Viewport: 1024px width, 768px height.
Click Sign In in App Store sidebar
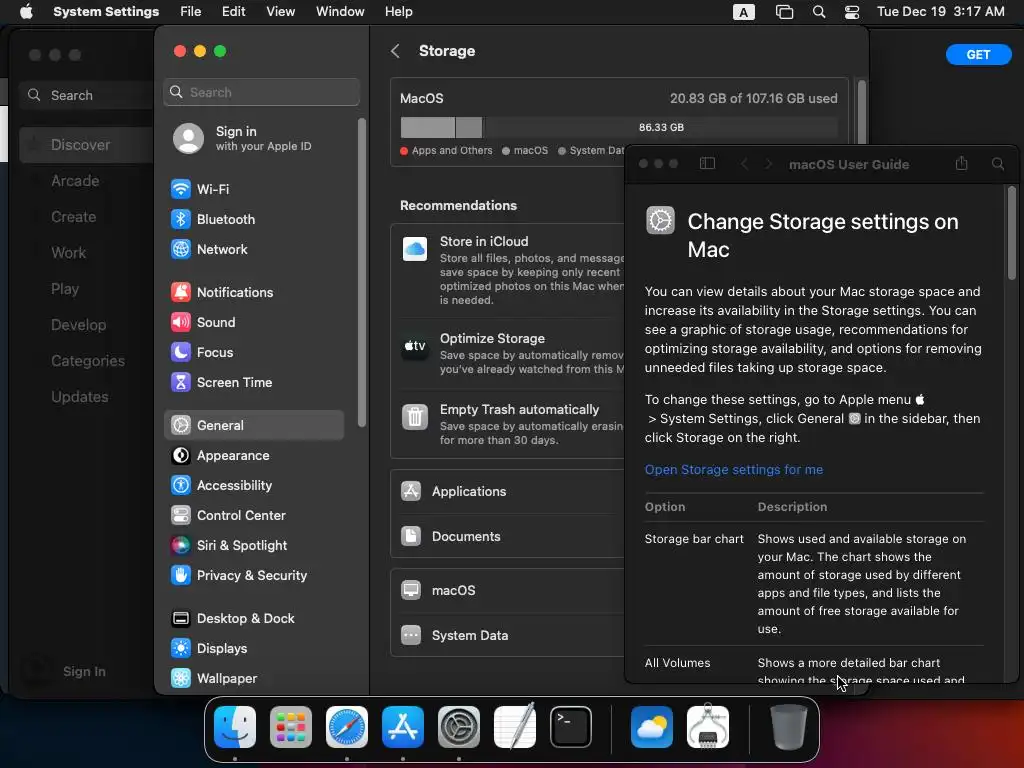[x=84, y=671]
